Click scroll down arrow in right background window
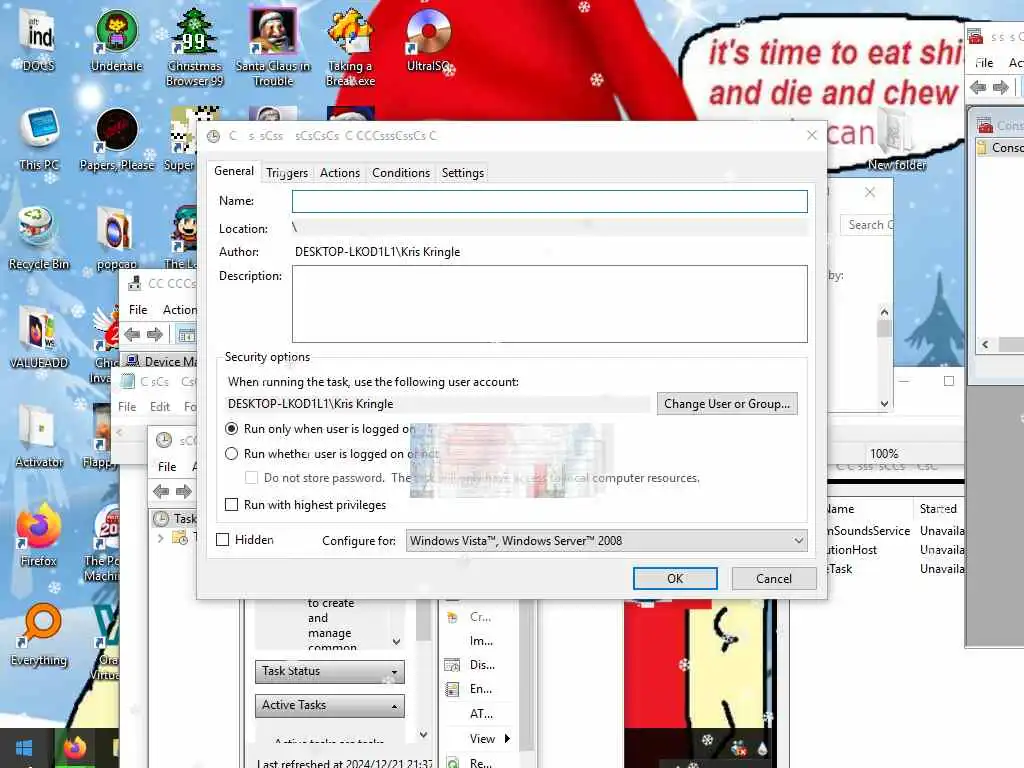Viewport: 1024px width, 768px height. tap(884, 404)
